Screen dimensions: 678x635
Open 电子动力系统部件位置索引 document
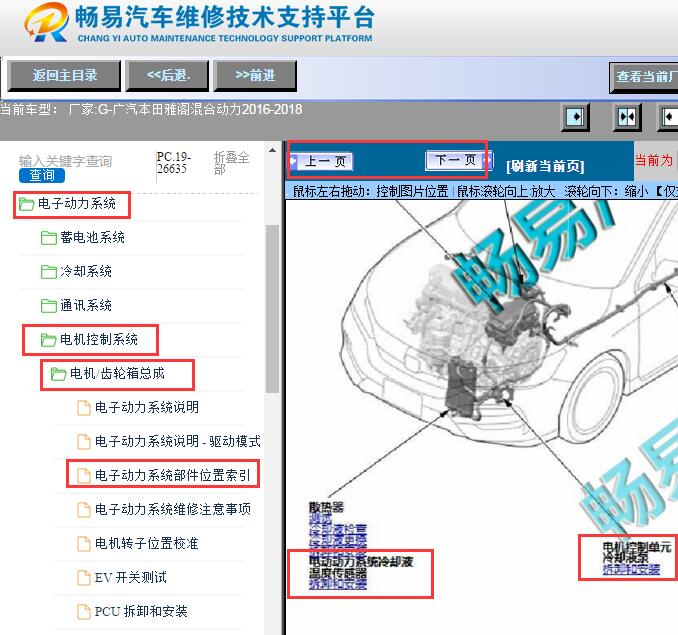click(173, 475)
